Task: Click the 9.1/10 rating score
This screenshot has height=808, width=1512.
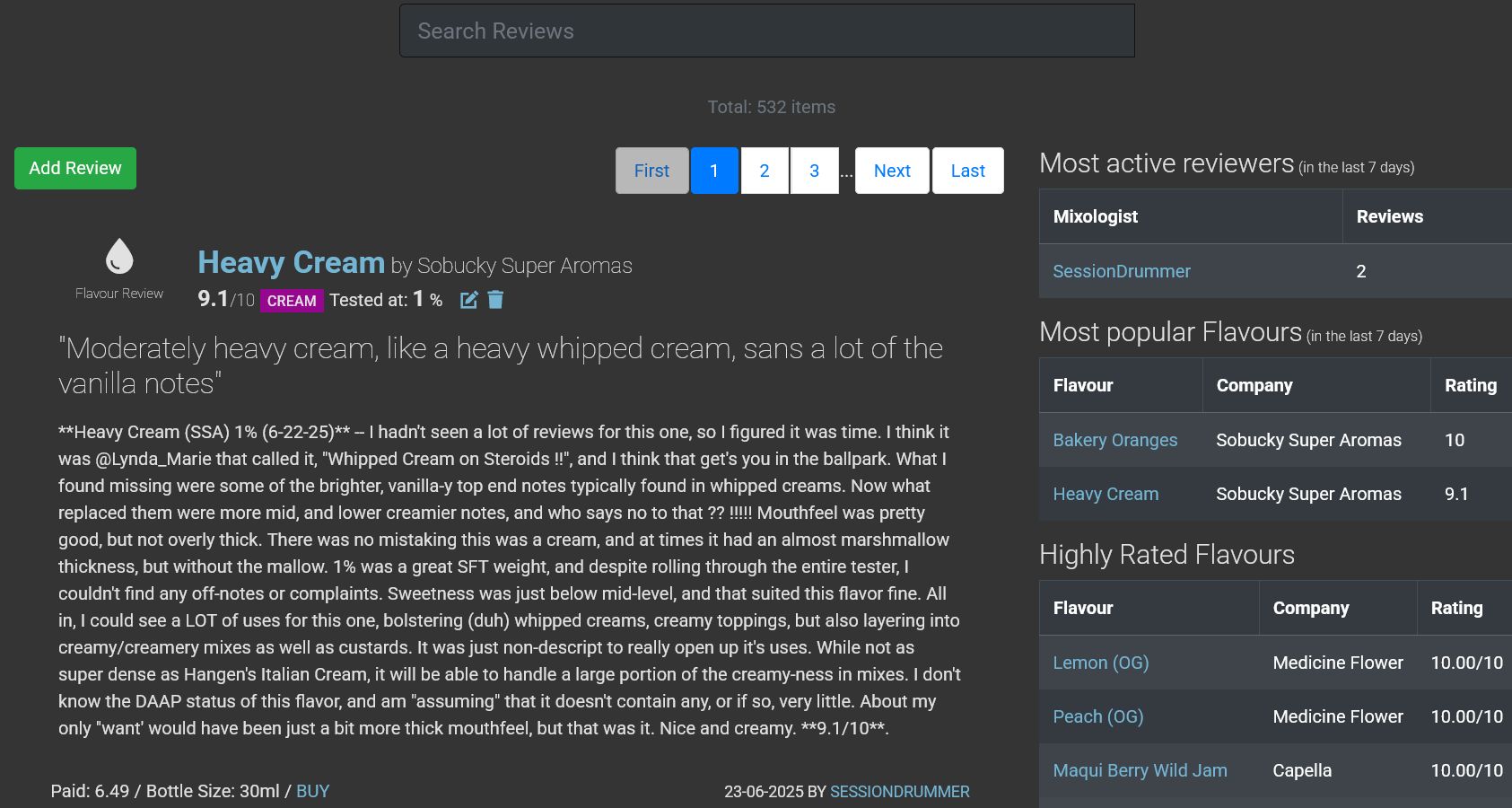Action: point(226,299)
